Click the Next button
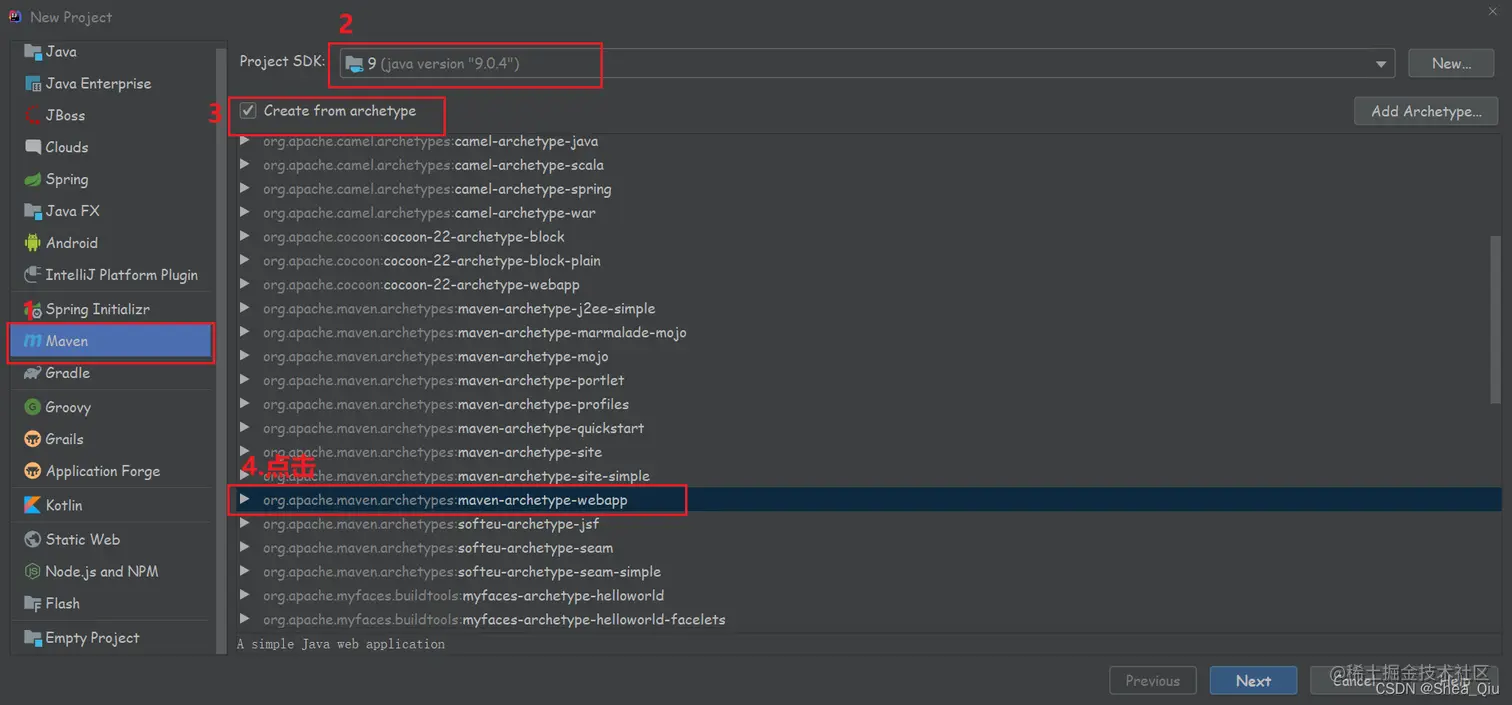The width and height of the screenshot is (1512, 705). click(x=1253, y=681)
